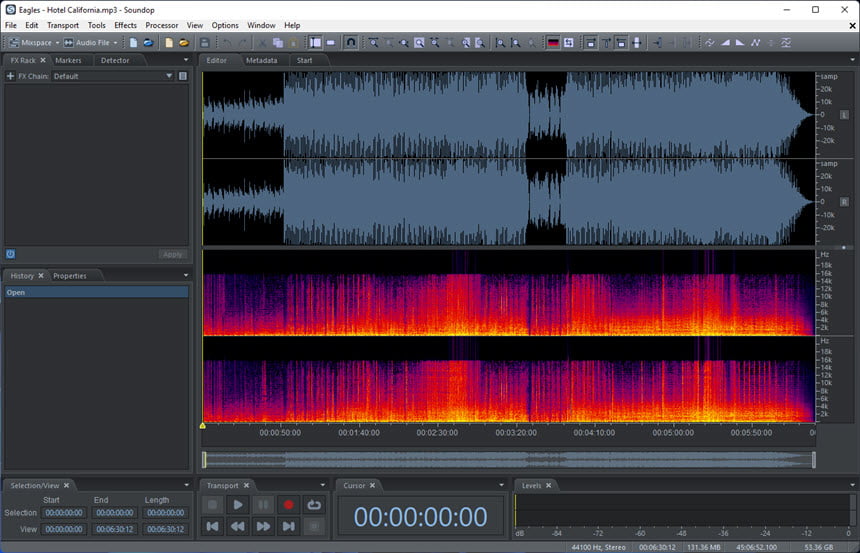This screenshot has height=553, width=860.
Task: Open the FX chain list icon
Action: coord(183,76)
